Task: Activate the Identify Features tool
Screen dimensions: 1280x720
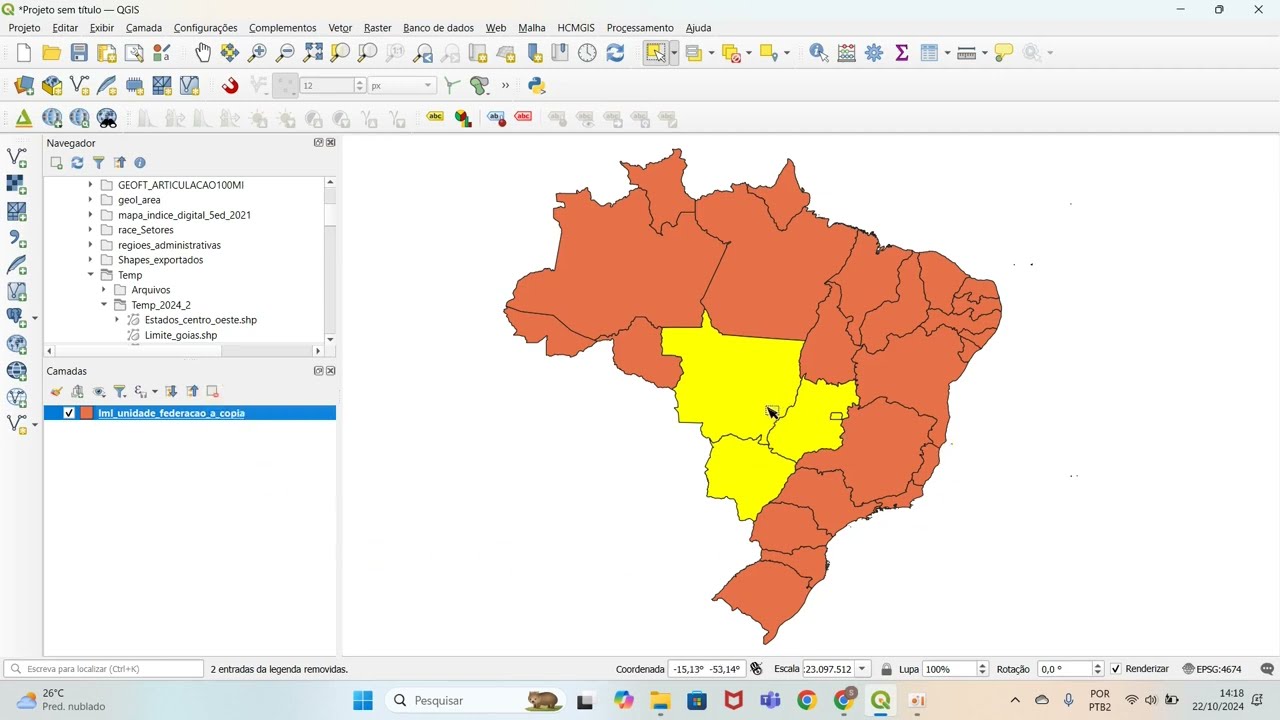Action: (x=819, y=53)
